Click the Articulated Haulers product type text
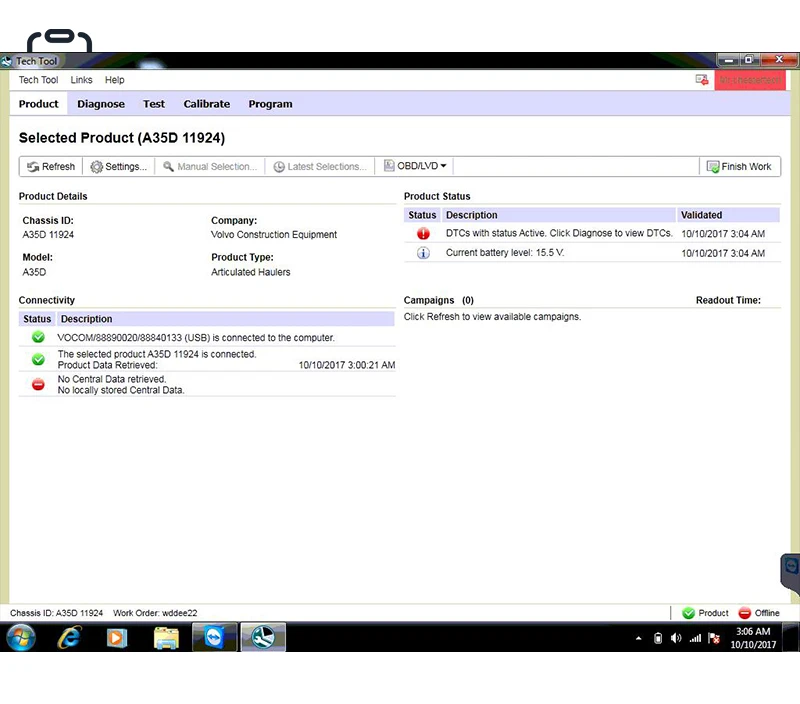Image resolution: width=800 pixels, height=704 pixels. coord(251,272)
